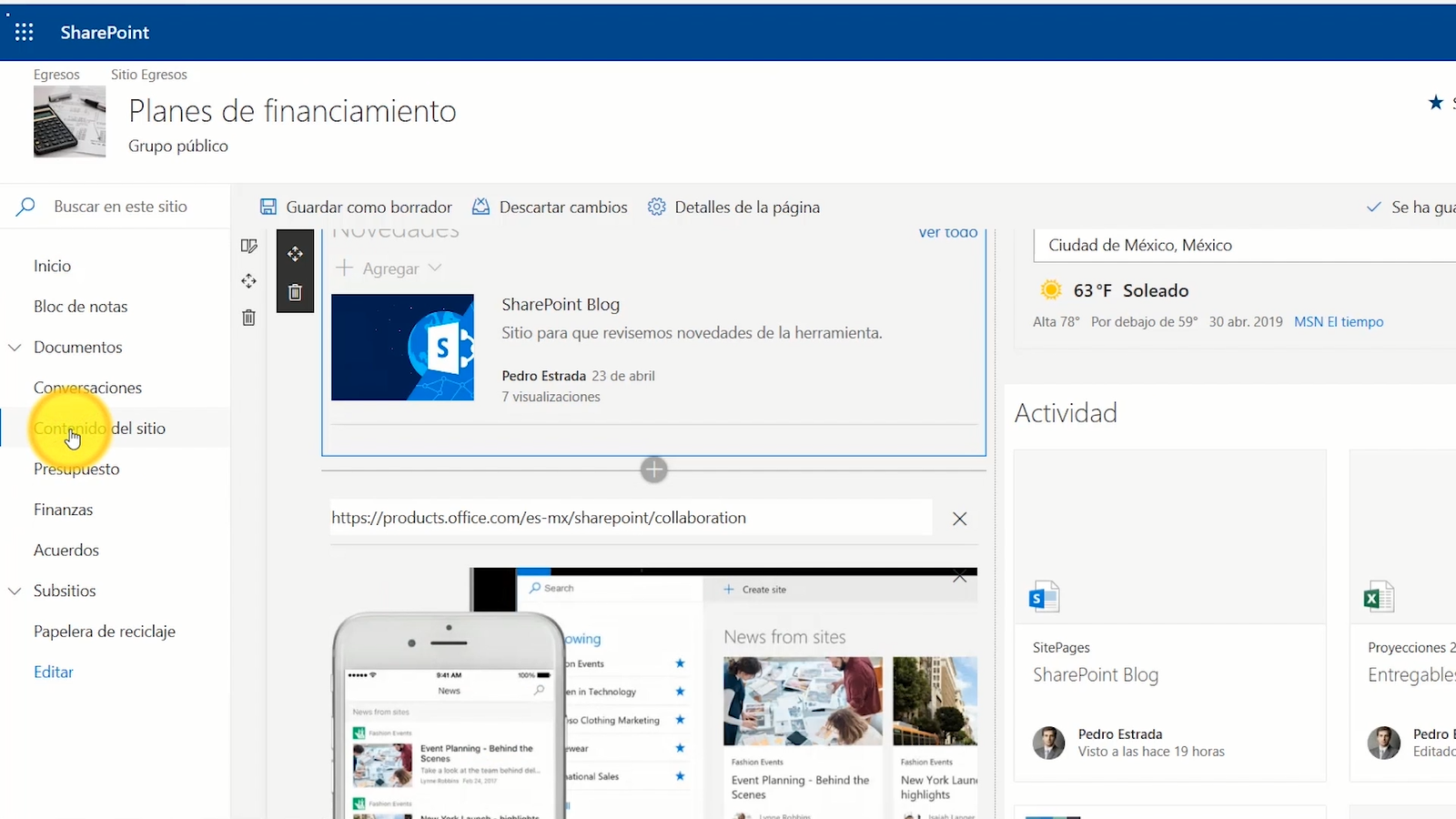1456x819 pixels.
Task: Open the Egresos breadcrumb link
Action: 56,75
